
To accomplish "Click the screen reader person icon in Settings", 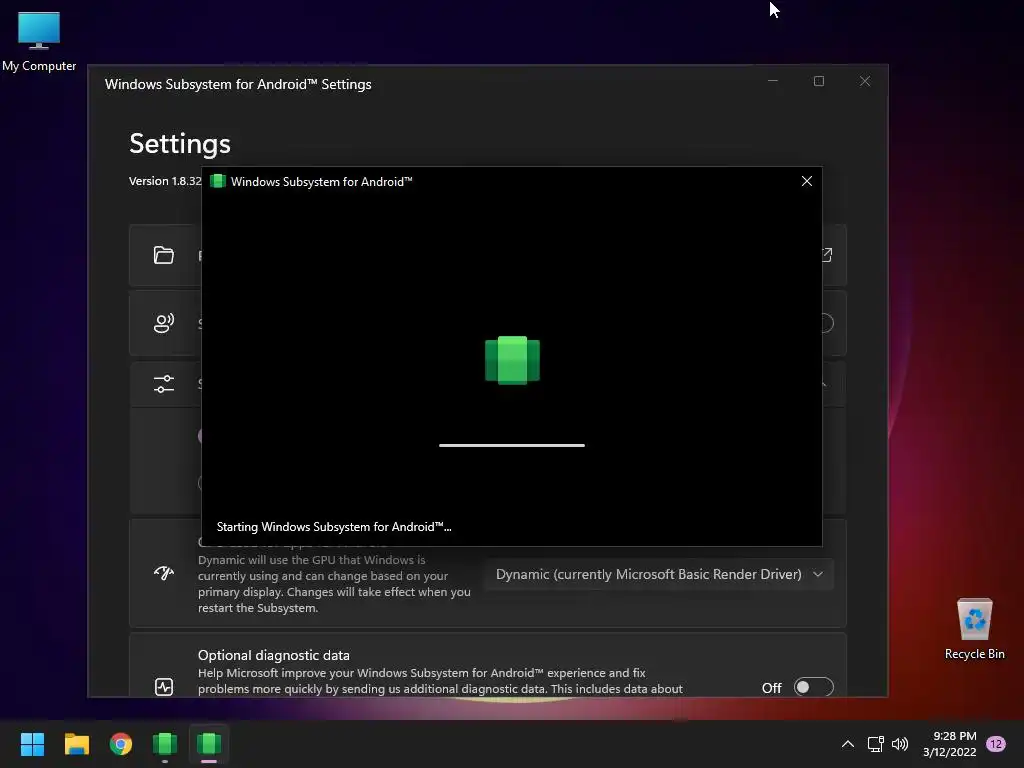I will pos(163,323).
